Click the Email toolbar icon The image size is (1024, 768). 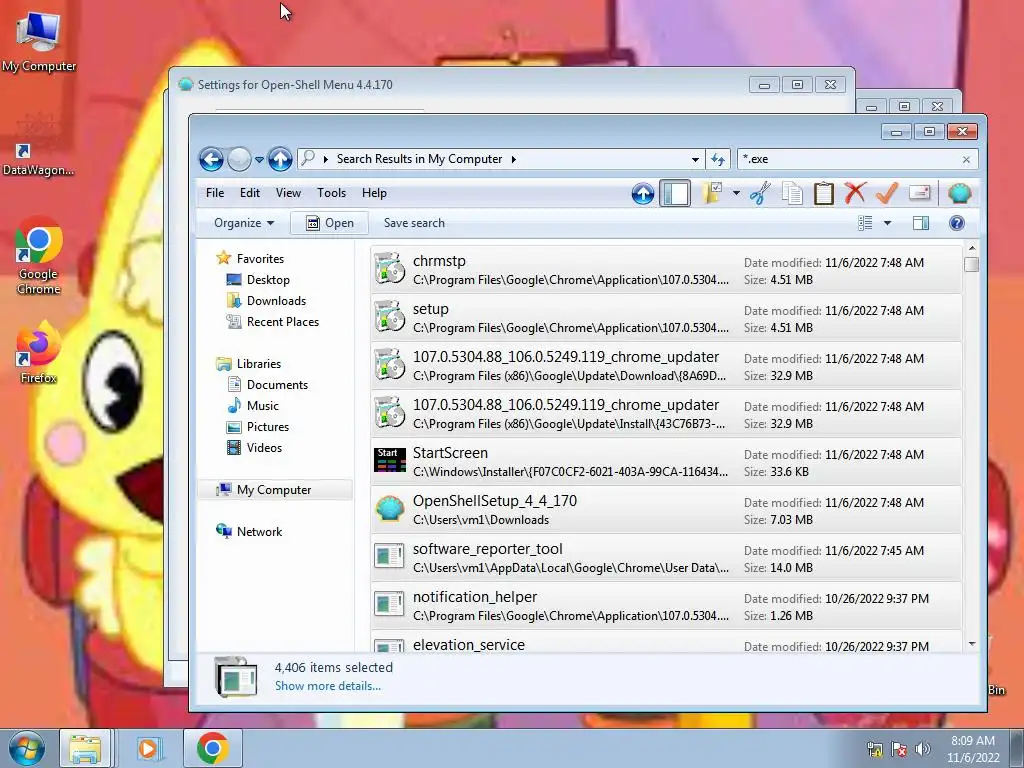point(919,193)
